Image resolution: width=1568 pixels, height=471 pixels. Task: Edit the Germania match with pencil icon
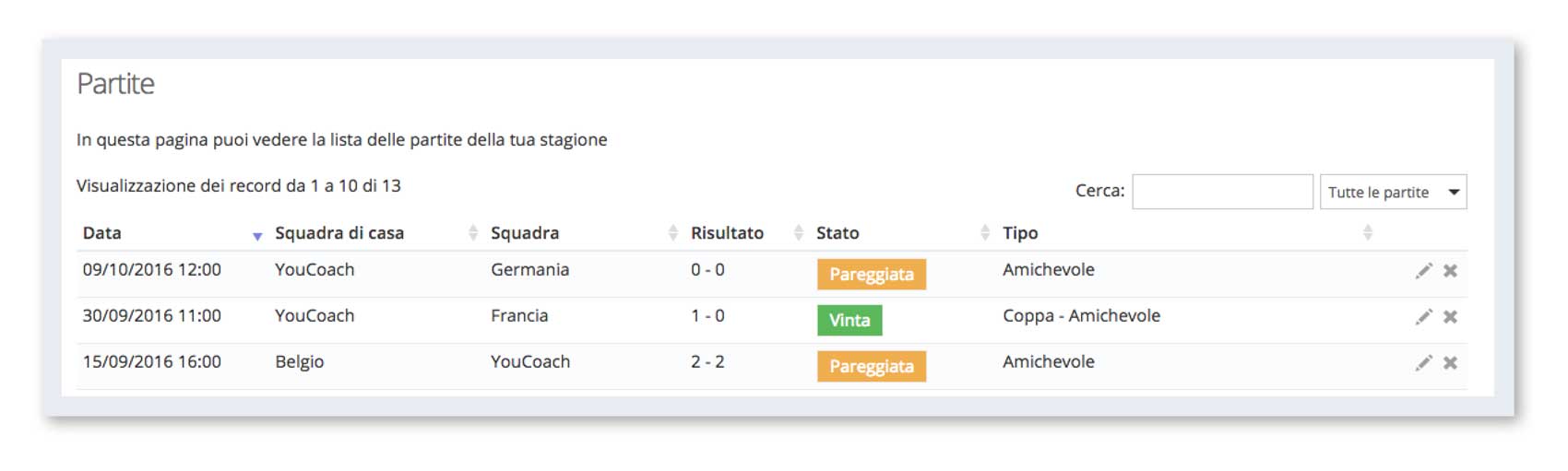1424,270
